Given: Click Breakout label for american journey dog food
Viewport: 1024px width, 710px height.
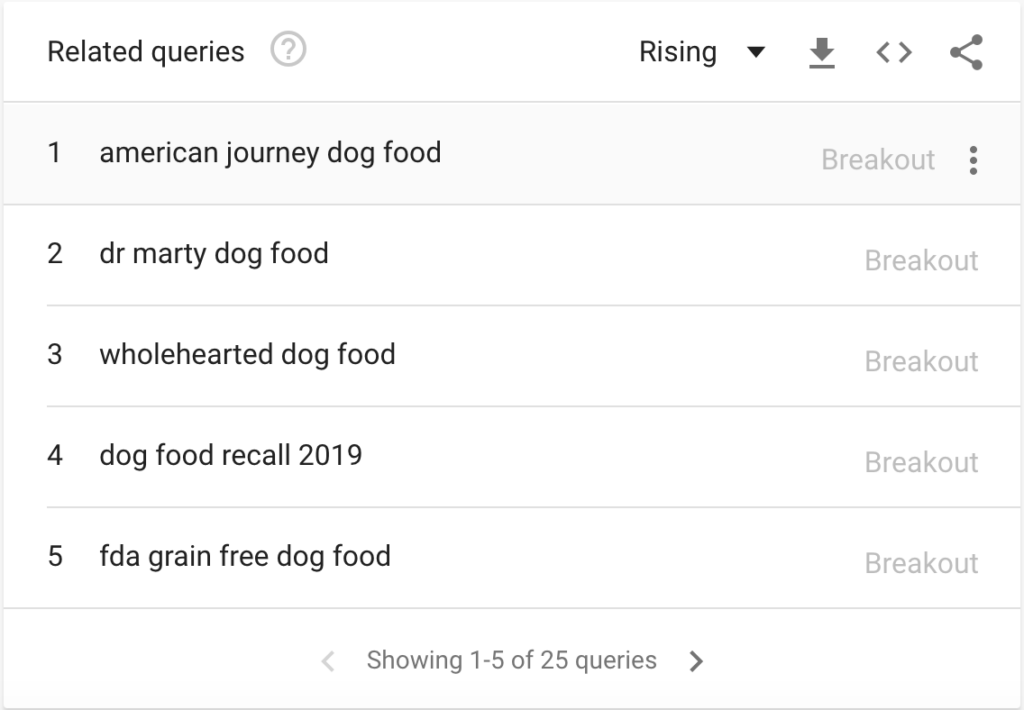Looking at the screenshot, I should tap(878, 160).
